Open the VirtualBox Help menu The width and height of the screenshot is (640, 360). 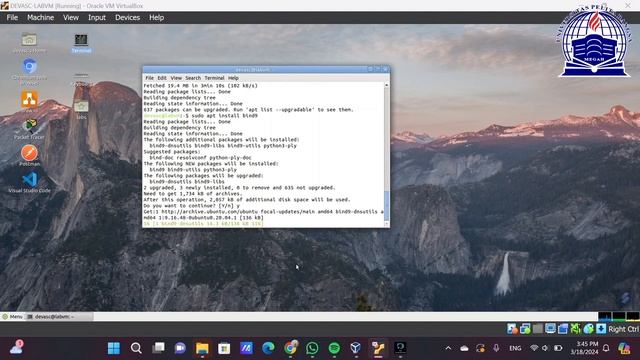[x=156, y=18]
